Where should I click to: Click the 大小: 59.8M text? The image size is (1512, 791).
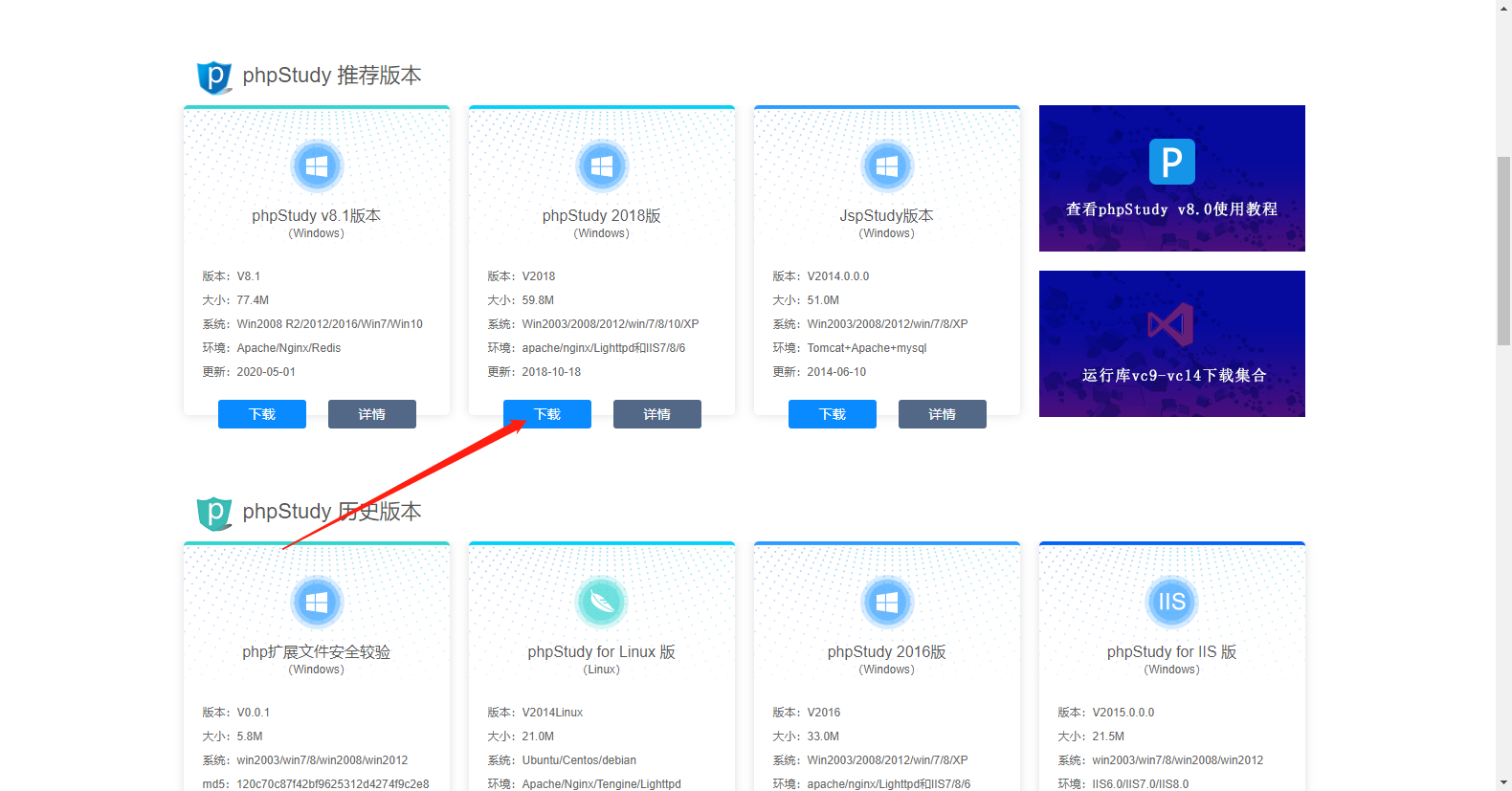tap(521, 300)
